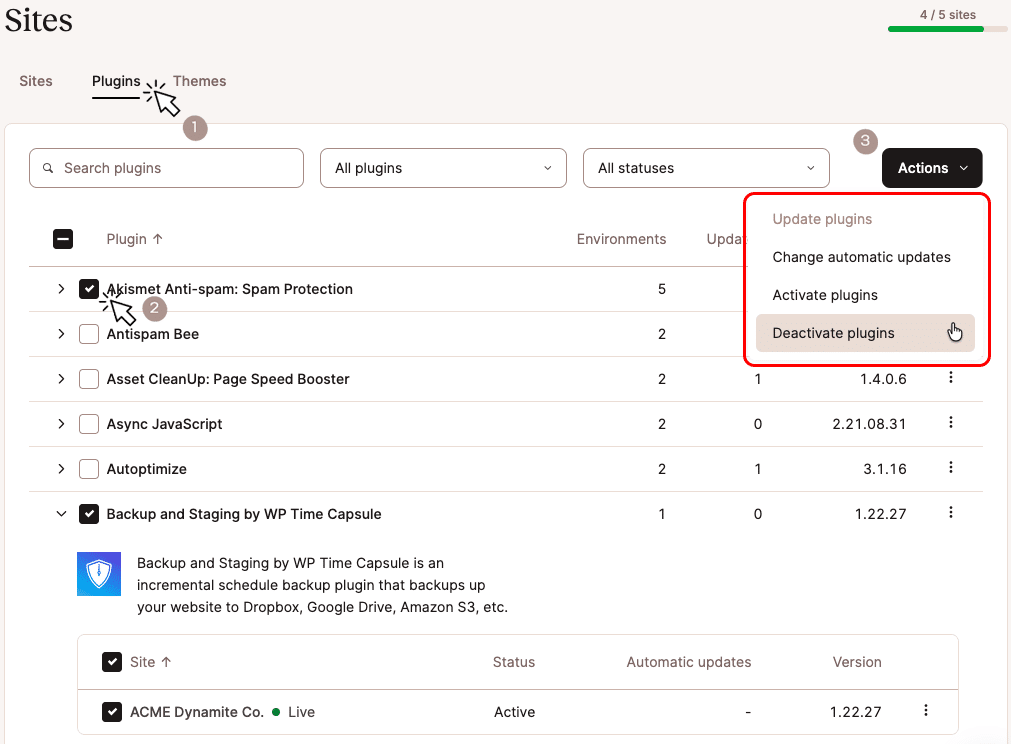1011x744 pixels.
Task: Click the Active status of ACME Dynamite
Action: tap(515, 712)
